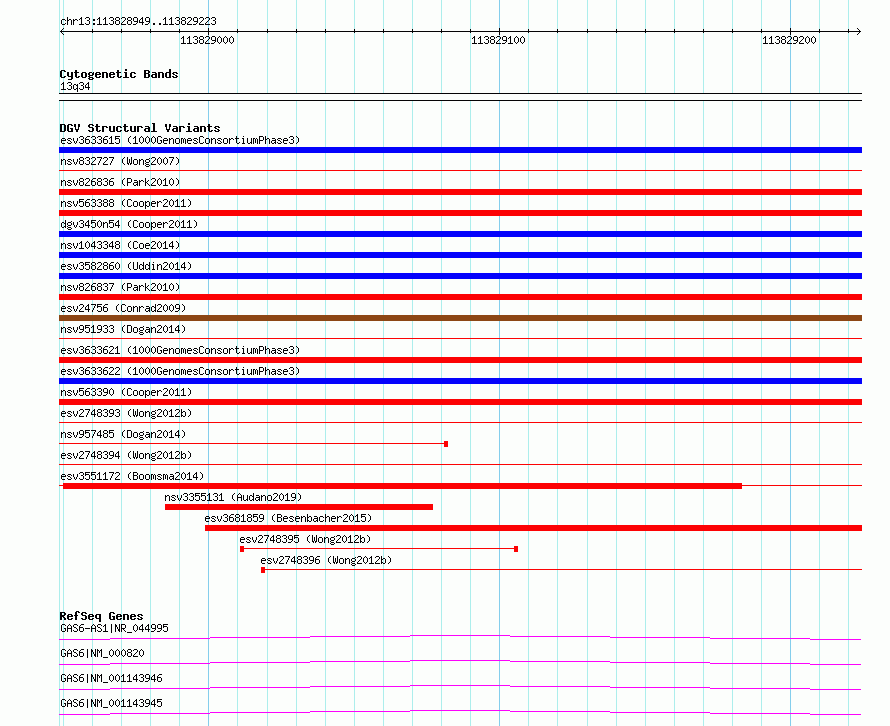
Task: Click the esv2748394 (Wong2012b) label
Action: [x=126, y=455]
